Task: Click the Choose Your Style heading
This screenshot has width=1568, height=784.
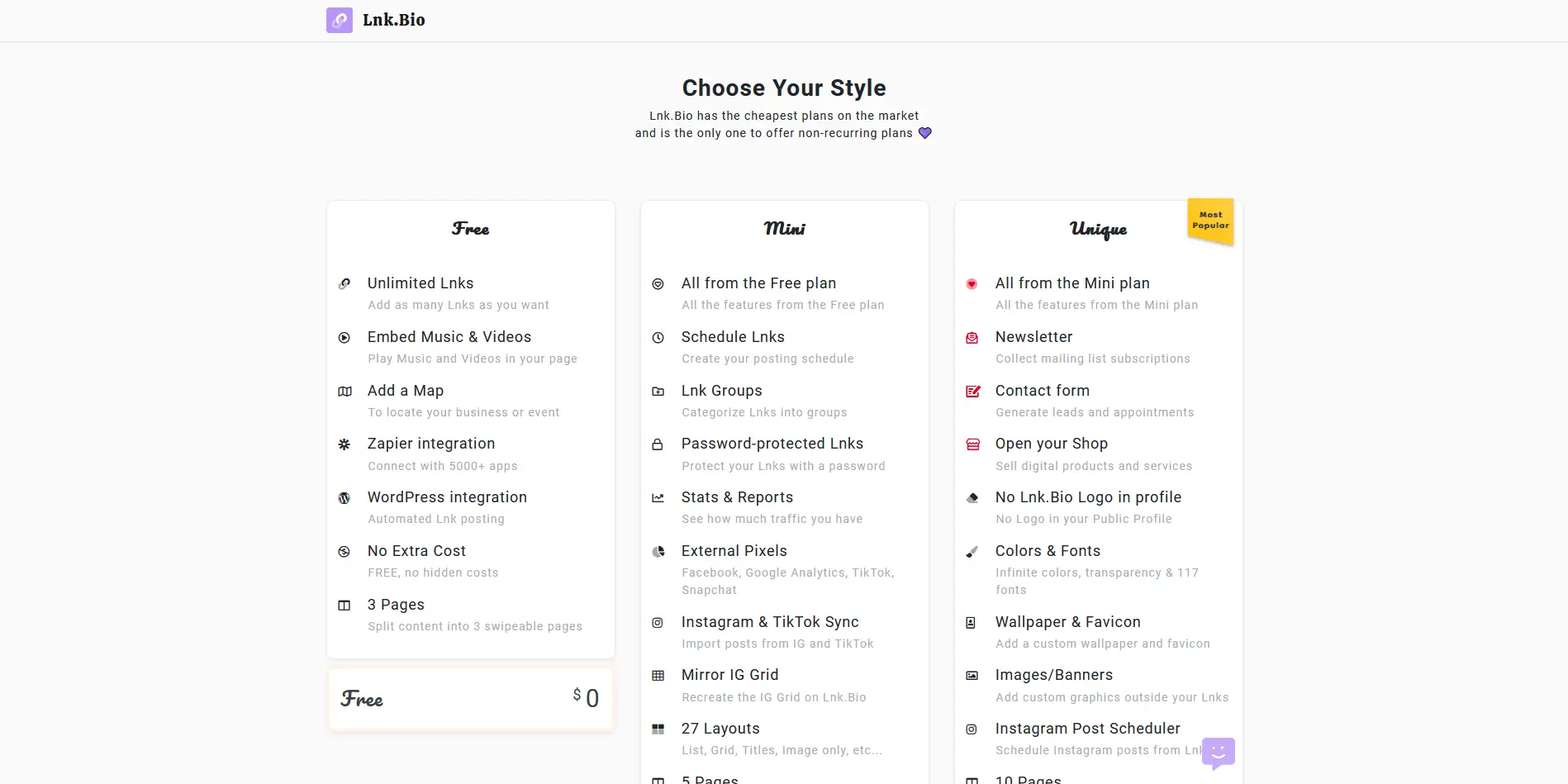Action: click(784, 88)
